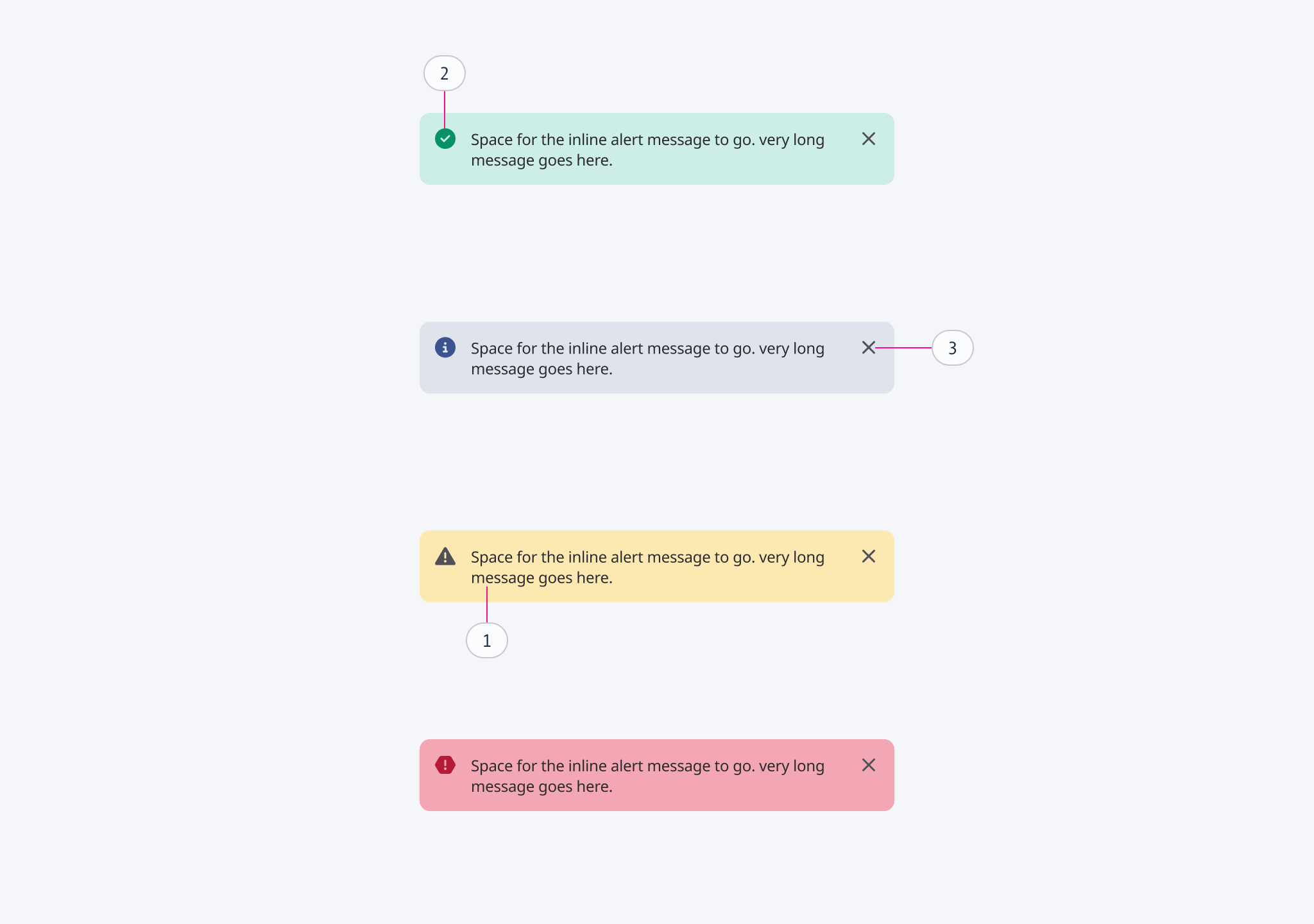
Task: Dismiss the green success alert
Action: [869, 139]
